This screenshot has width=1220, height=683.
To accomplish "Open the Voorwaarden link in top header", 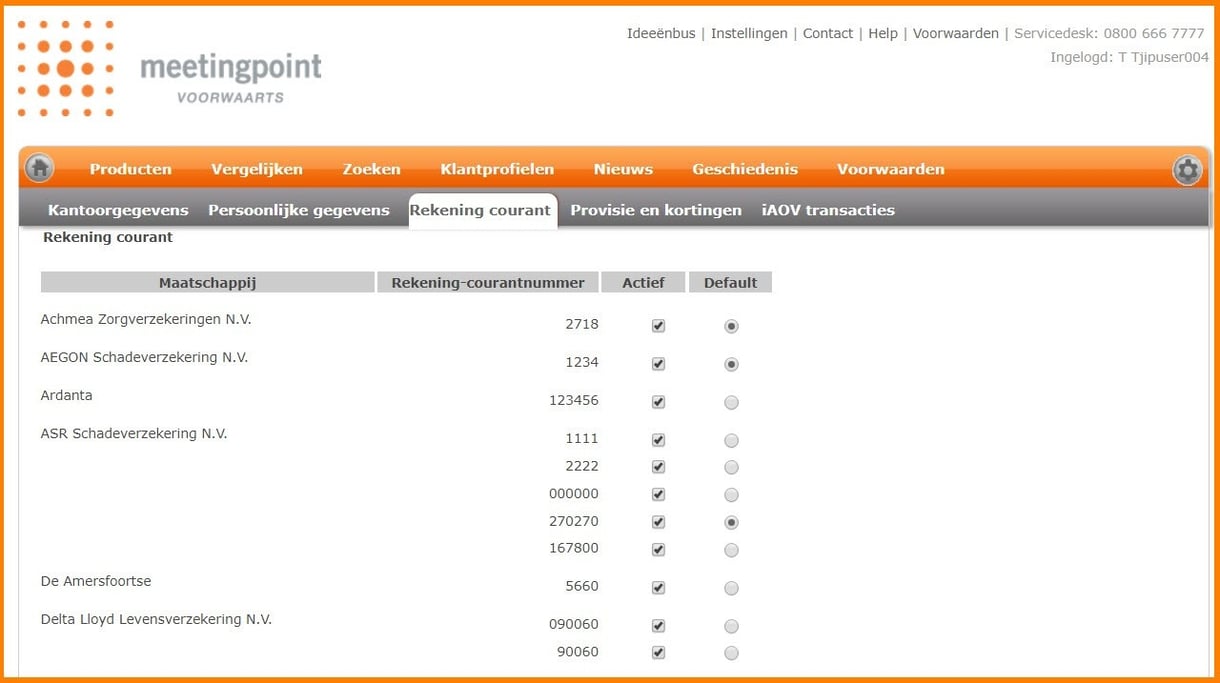I will [956, 33].
